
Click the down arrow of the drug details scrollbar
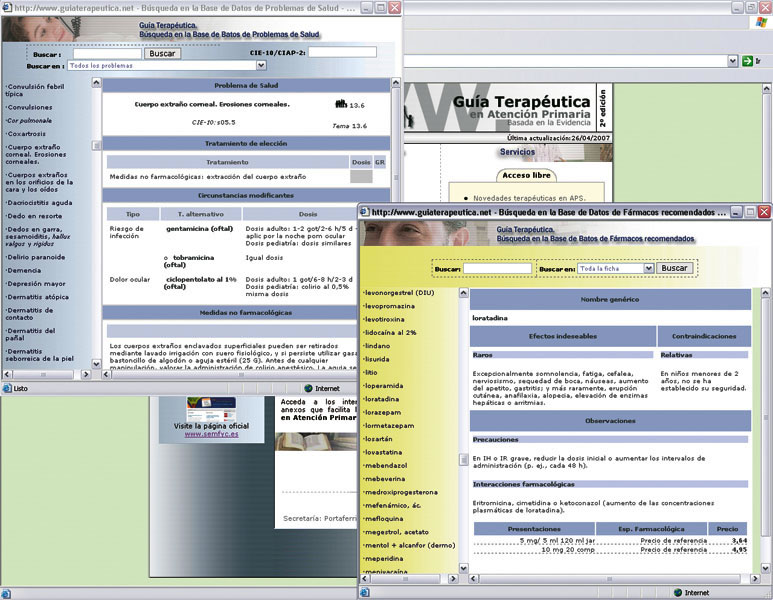click(766, 568)
